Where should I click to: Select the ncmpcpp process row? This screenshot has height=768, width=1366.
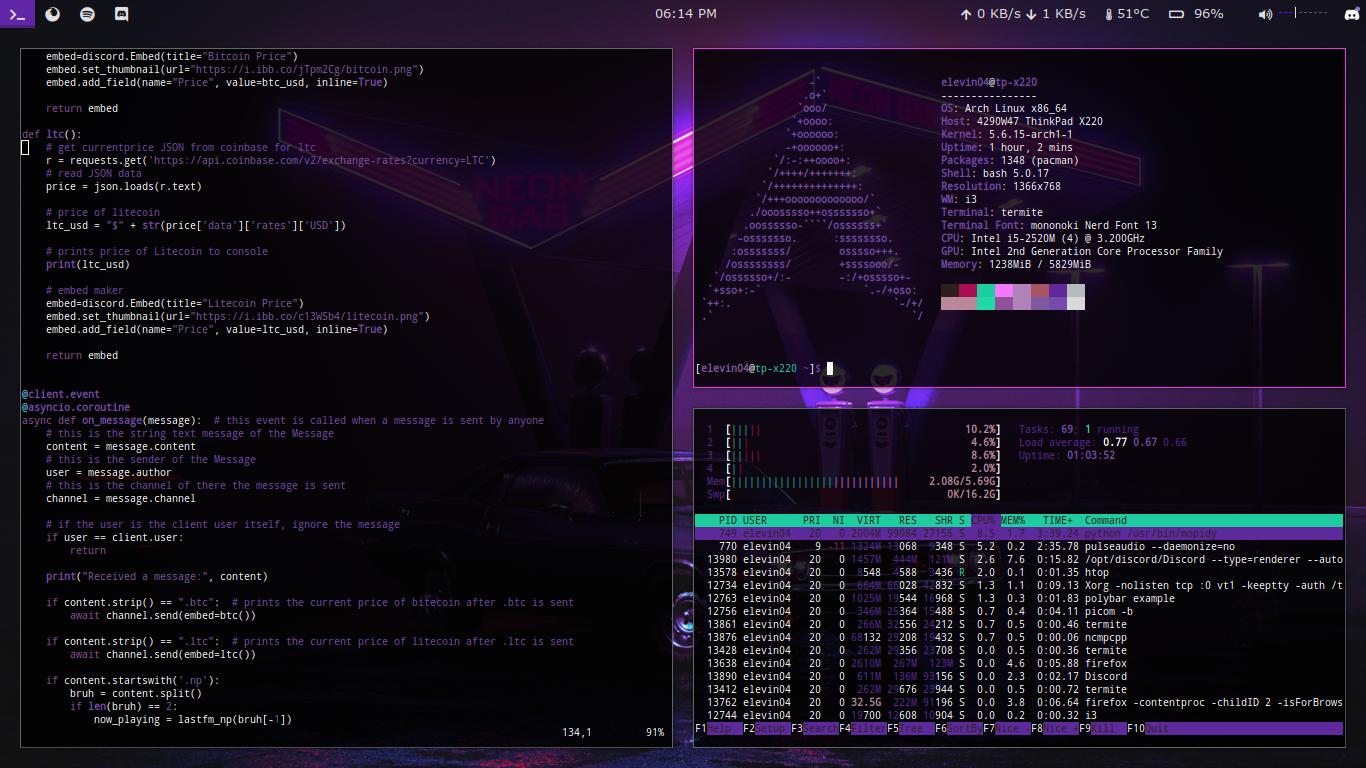coord(1019,638)
